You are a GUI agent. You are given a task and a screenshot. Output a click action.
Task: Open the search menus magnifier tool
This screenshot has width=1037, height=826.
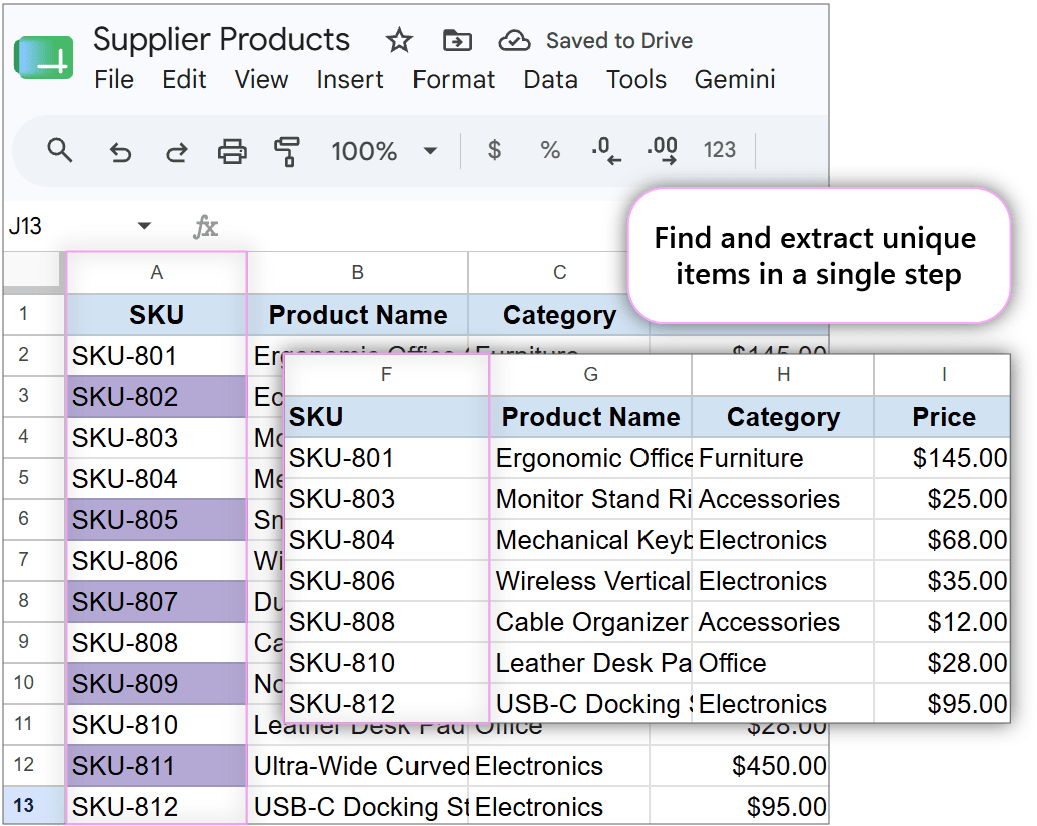click(x=60, y=150)
